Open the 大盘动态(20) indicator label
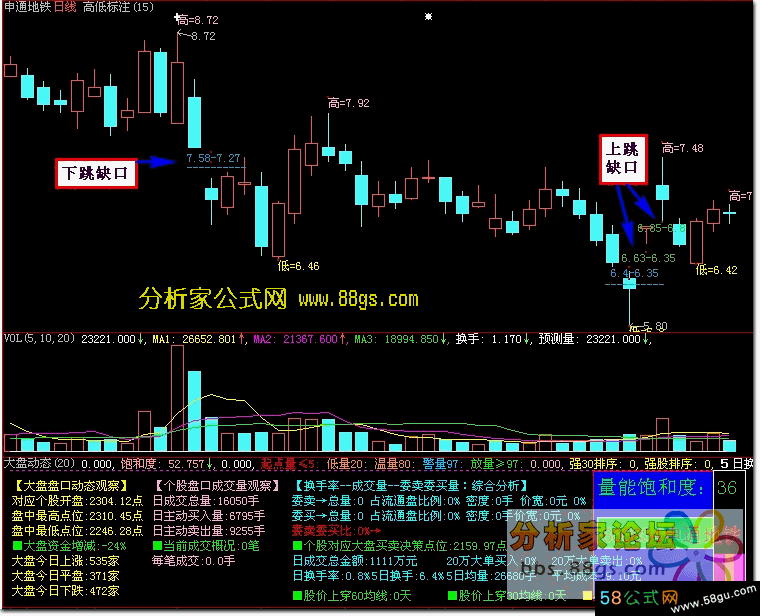The height and width of the screenshot is (616, 760). click(38, 464)
